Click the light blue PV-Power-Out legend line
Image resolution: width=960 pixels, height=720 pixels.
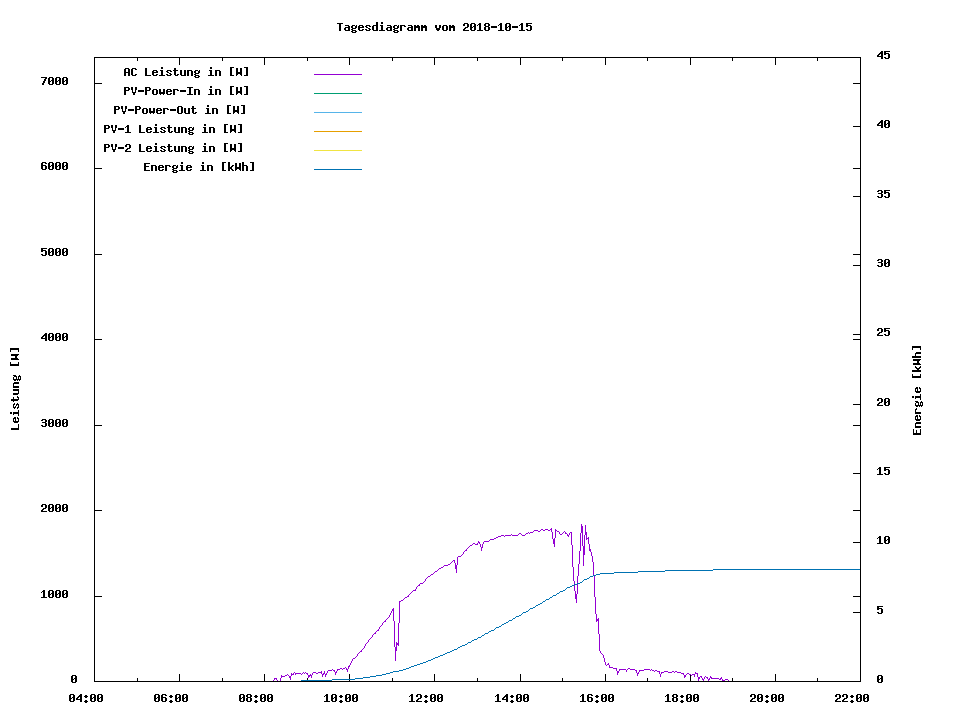[x=337, y=112]
